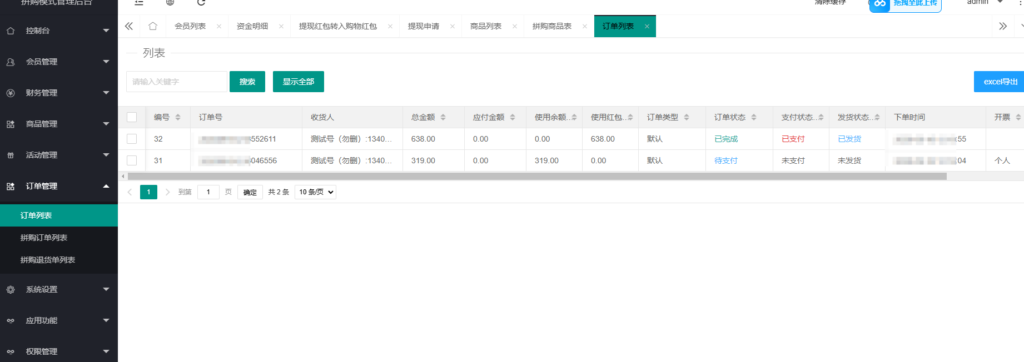Expand the 控制台 sidebar menu arrow

tap(106, 31)
